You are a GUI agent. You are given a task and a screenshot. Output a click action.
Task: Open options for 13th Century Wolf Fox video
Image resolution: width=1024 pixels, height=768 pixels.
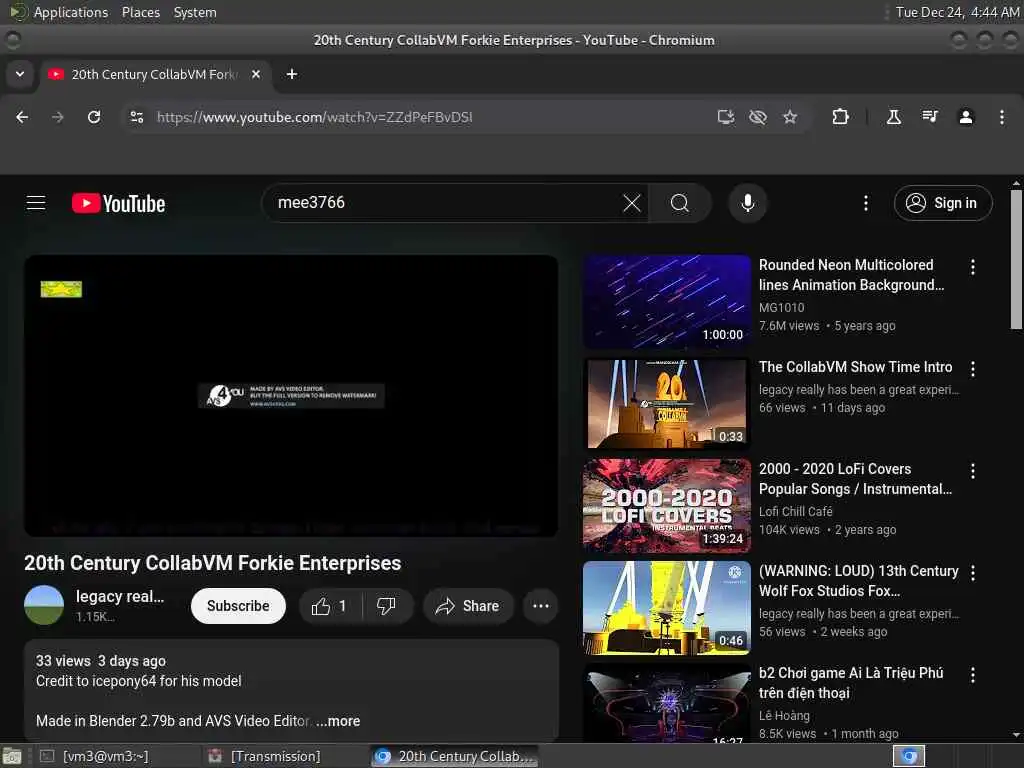[972, 573]
